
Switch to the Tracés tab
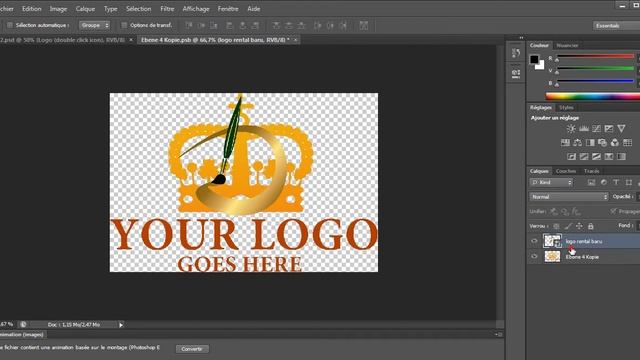tap(591, 171)
